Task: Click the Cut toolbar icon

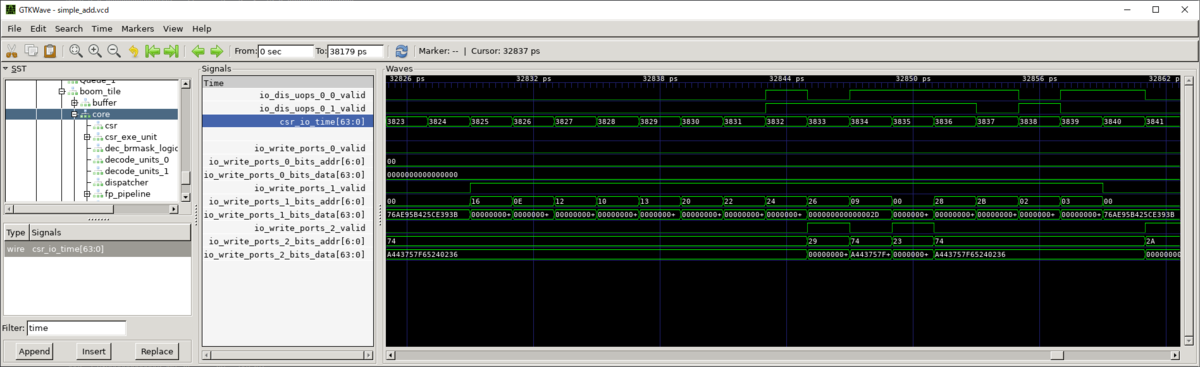Action: (13, 51)
